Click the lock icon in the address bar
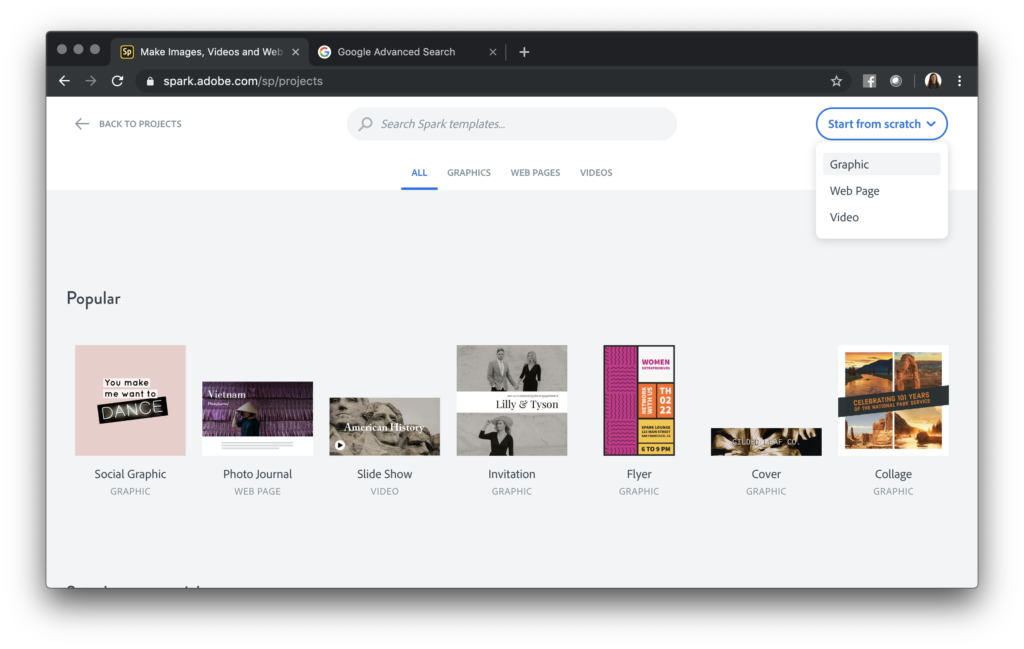The image size is (1024, 649). coord(149,81)
